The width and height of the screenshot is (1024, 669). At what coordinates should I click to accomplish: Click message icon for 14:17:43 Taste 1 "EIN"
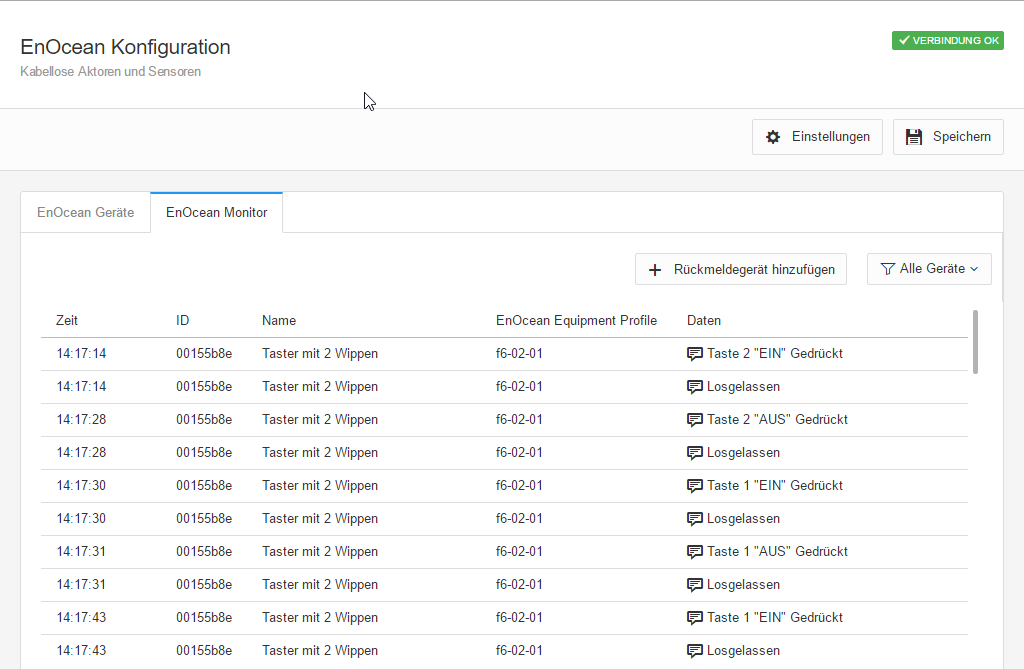(695, 618)
